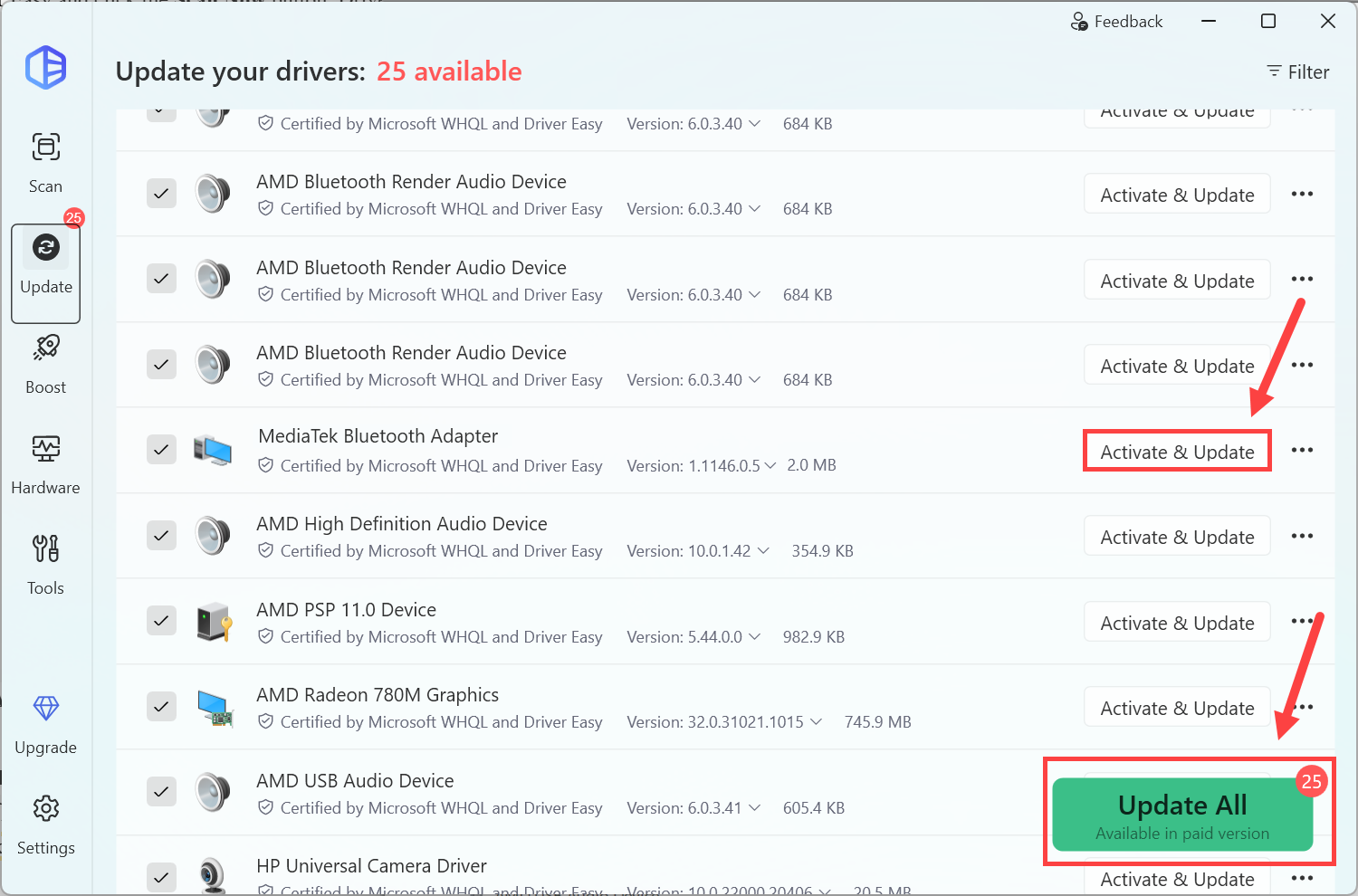This screenshot has width=1358, height=896.
Task: Click certified shield icon under AMD PSP 11.0
Action: pyautogui.click(x=265, y=636)
